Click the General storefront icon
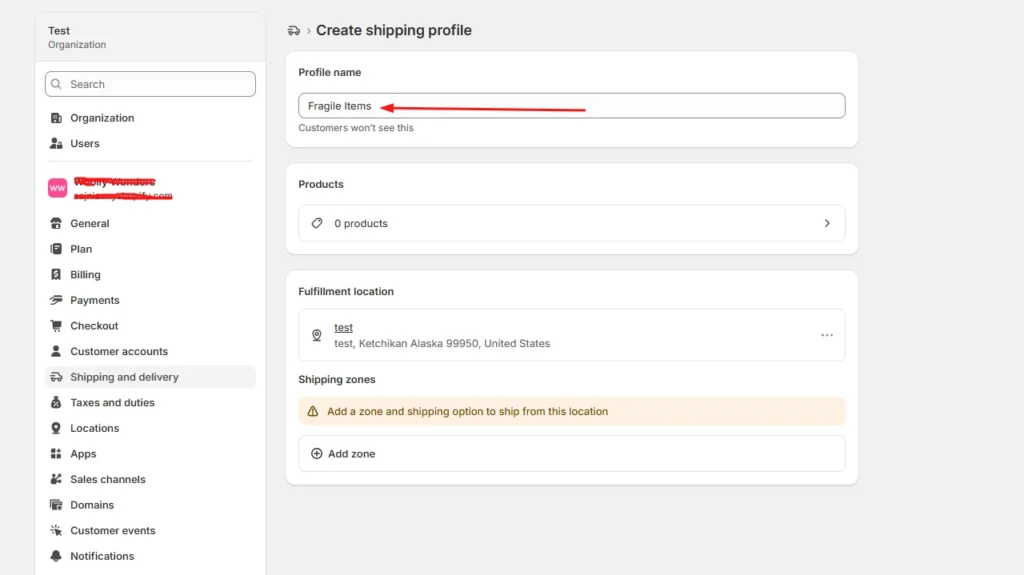The width and height of the screenshot is (1024, 575). click(x=56, y=223)
